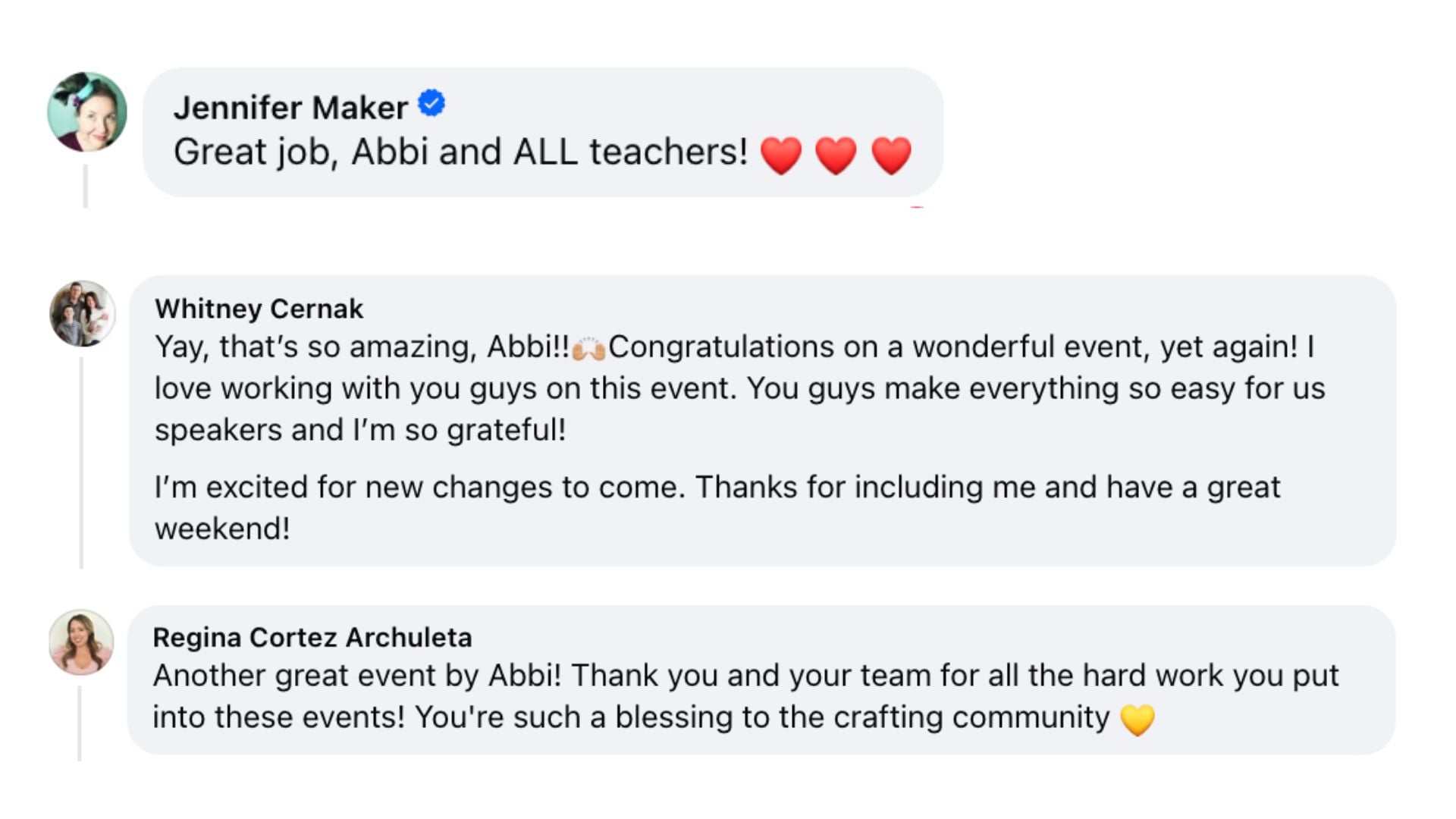Collapse the thread line under Whitney's avatar
This screenshot has width=1456, height=819.
[x=81, y=463]
